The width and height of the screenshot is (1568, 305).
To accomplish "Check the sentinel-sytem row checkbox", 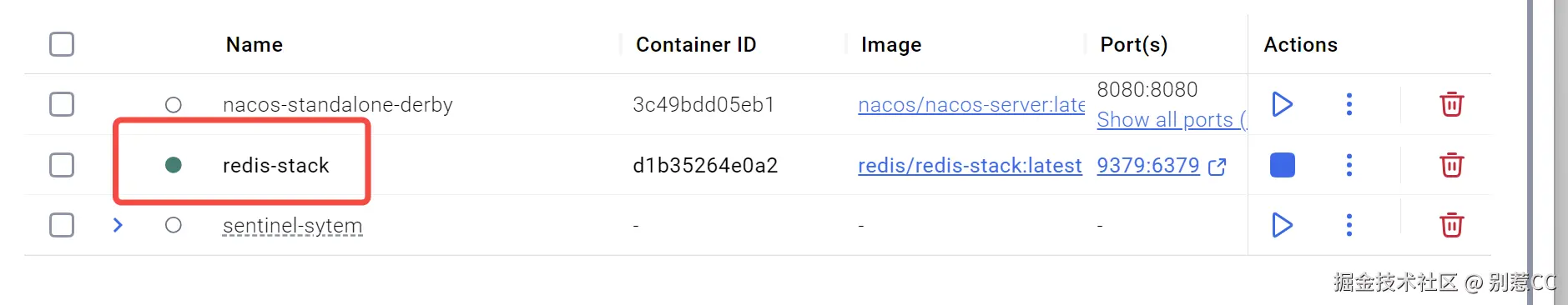I will (62, 225).
